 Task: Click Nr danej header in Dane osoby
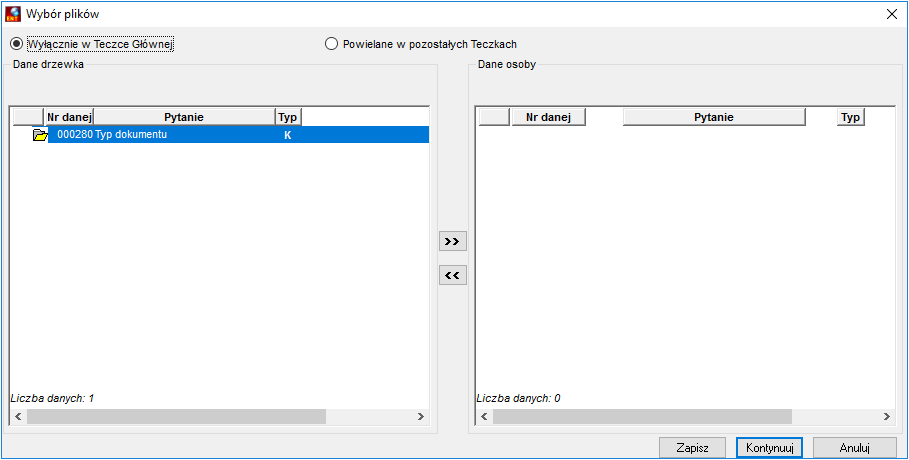(x=548, y=117)
